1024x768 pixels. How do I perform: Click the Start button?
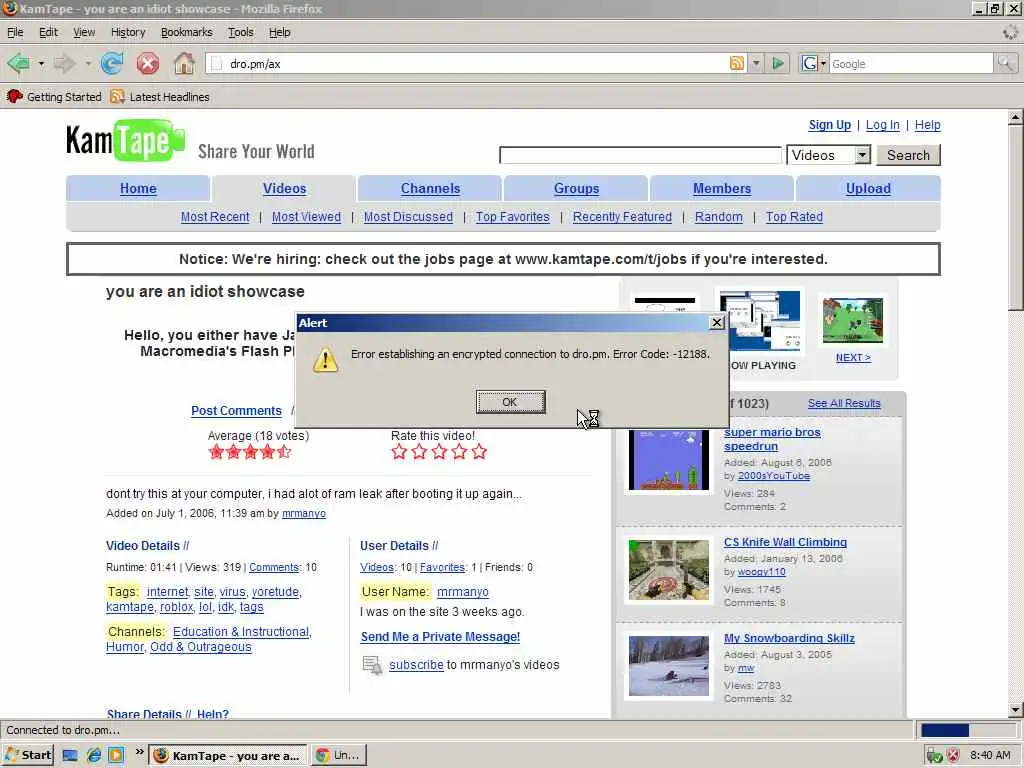(x=27, y=756)
